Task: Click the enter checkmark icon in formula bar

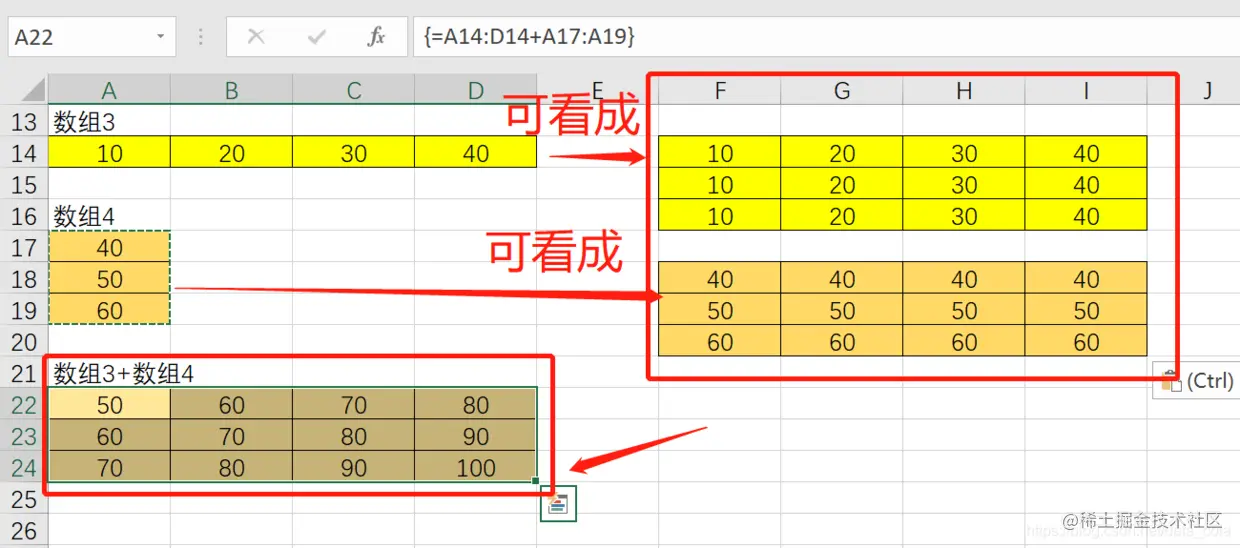Action: pos(317,37)
